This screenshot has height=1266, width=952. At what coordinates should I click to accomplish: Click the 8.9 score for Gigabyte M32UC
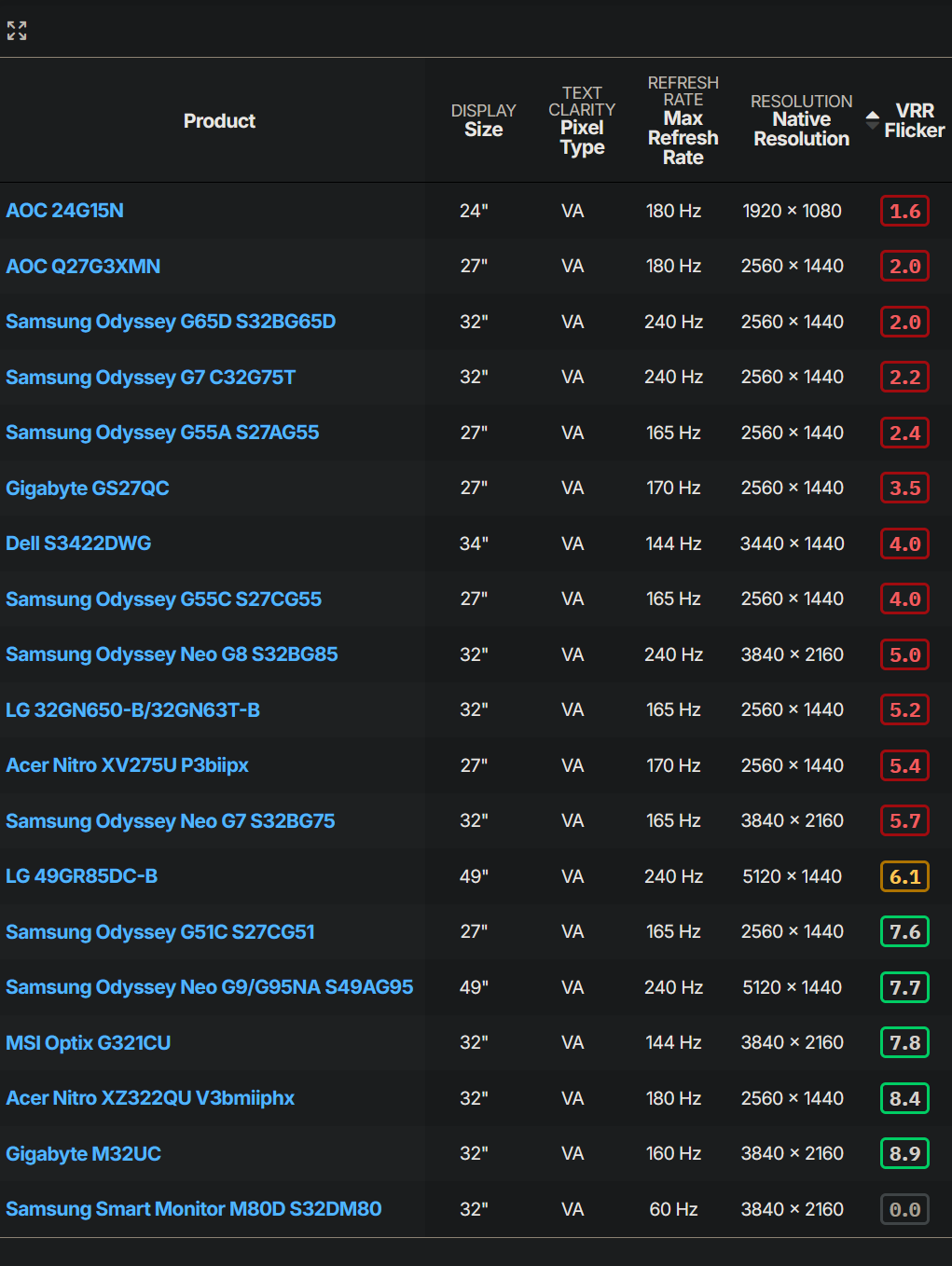pos(904,1154)
